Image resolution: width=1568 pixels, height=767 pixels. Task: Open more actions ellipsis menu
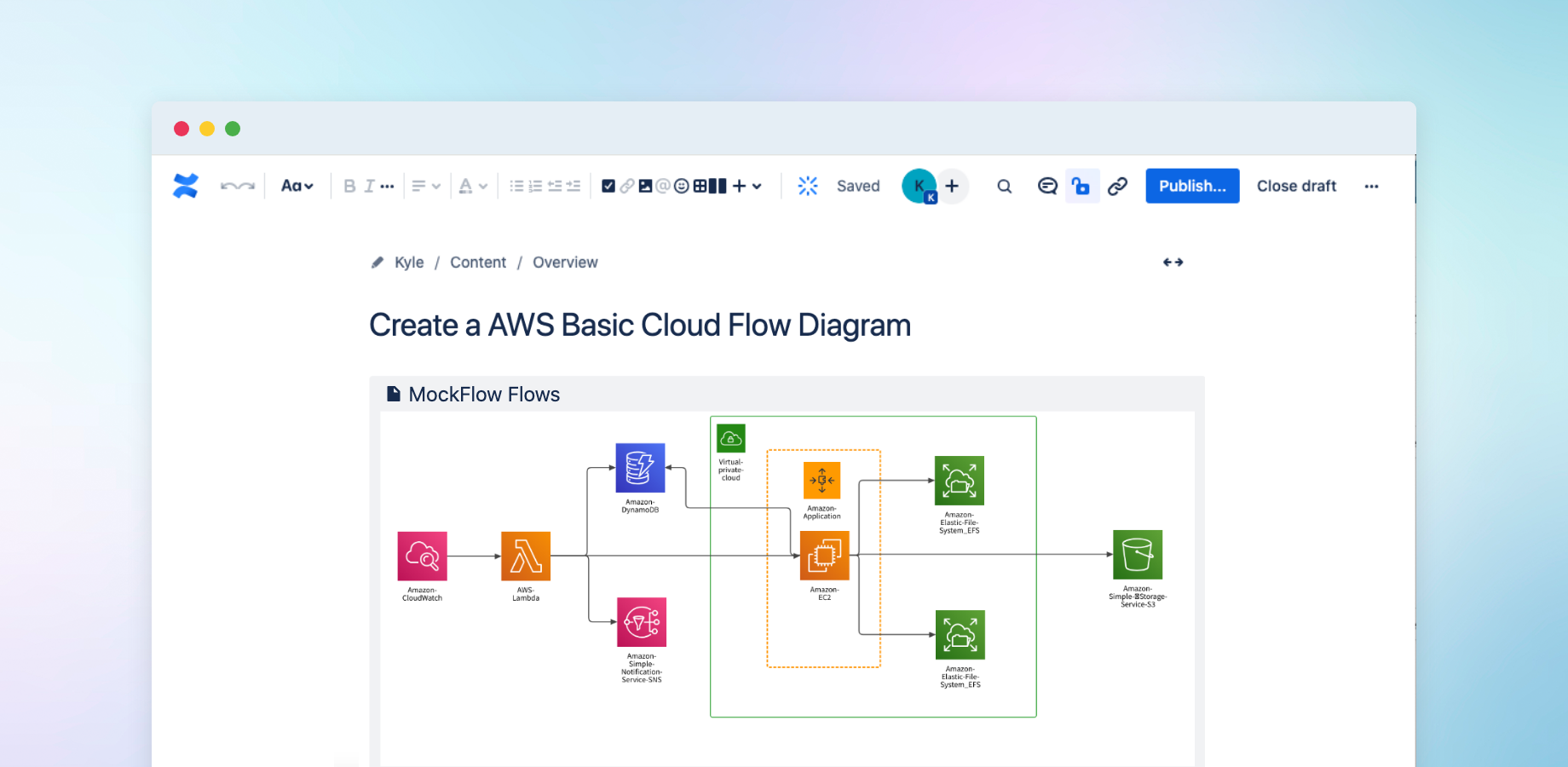click(x=1371, y=186)
